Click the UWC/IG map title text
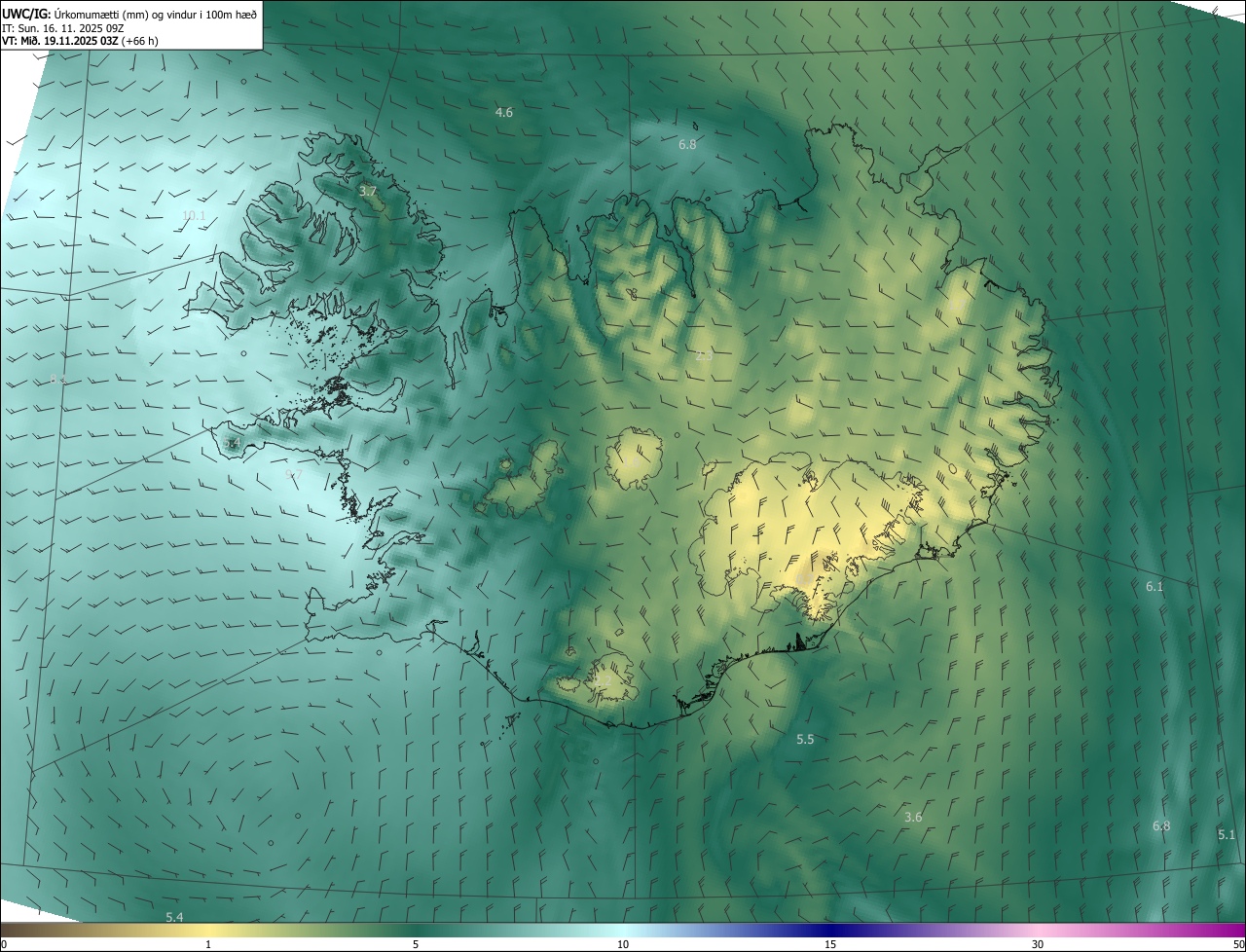This screenshot has width=1246, height=952. (x=129, y=14)
